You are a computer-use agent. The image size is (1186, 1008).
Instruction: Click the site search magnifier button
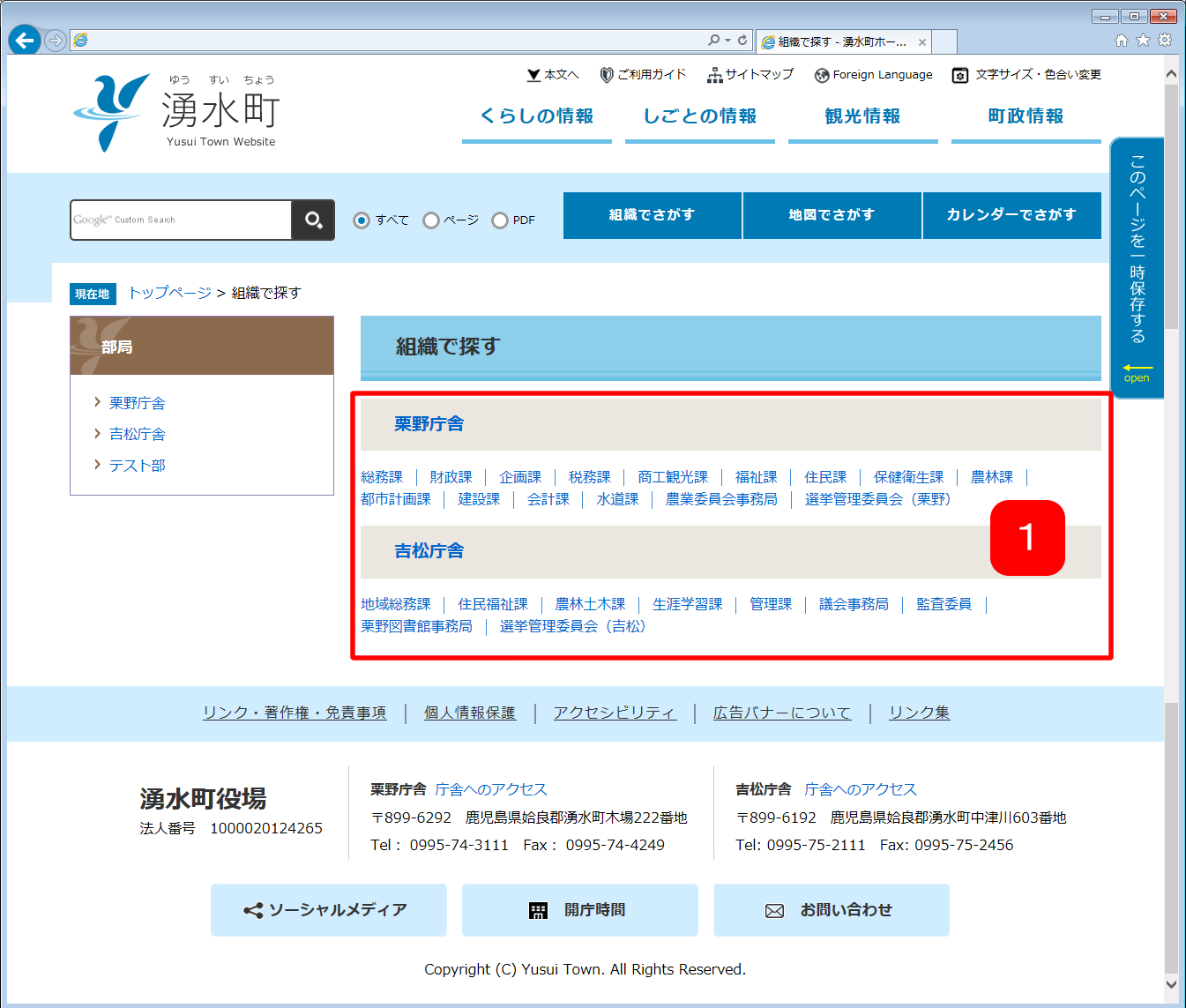tap(313, 220)
